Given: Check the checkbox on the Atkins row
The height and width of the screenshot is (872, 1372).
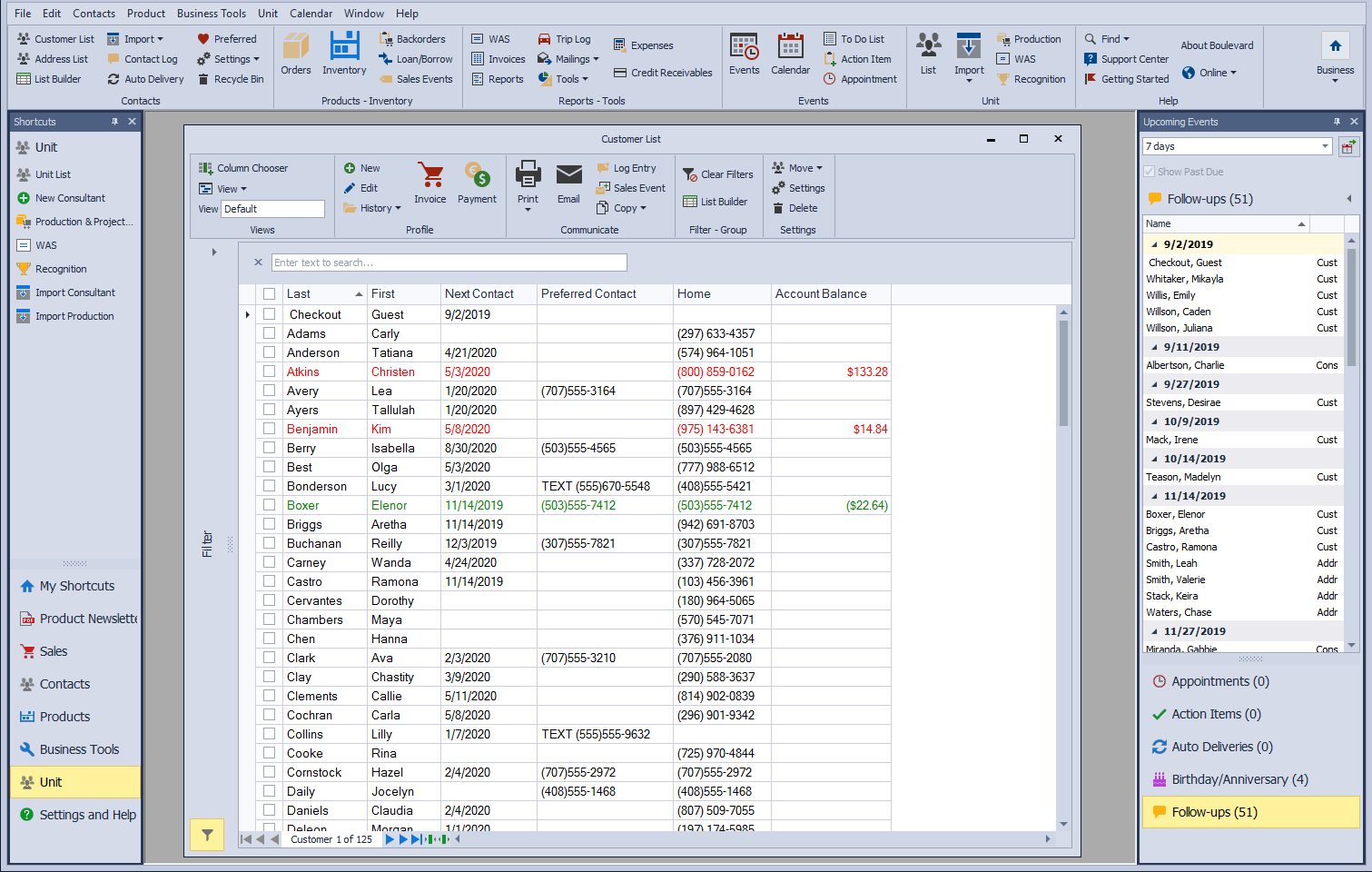Looking at the screenshot, I should [268, 372].
